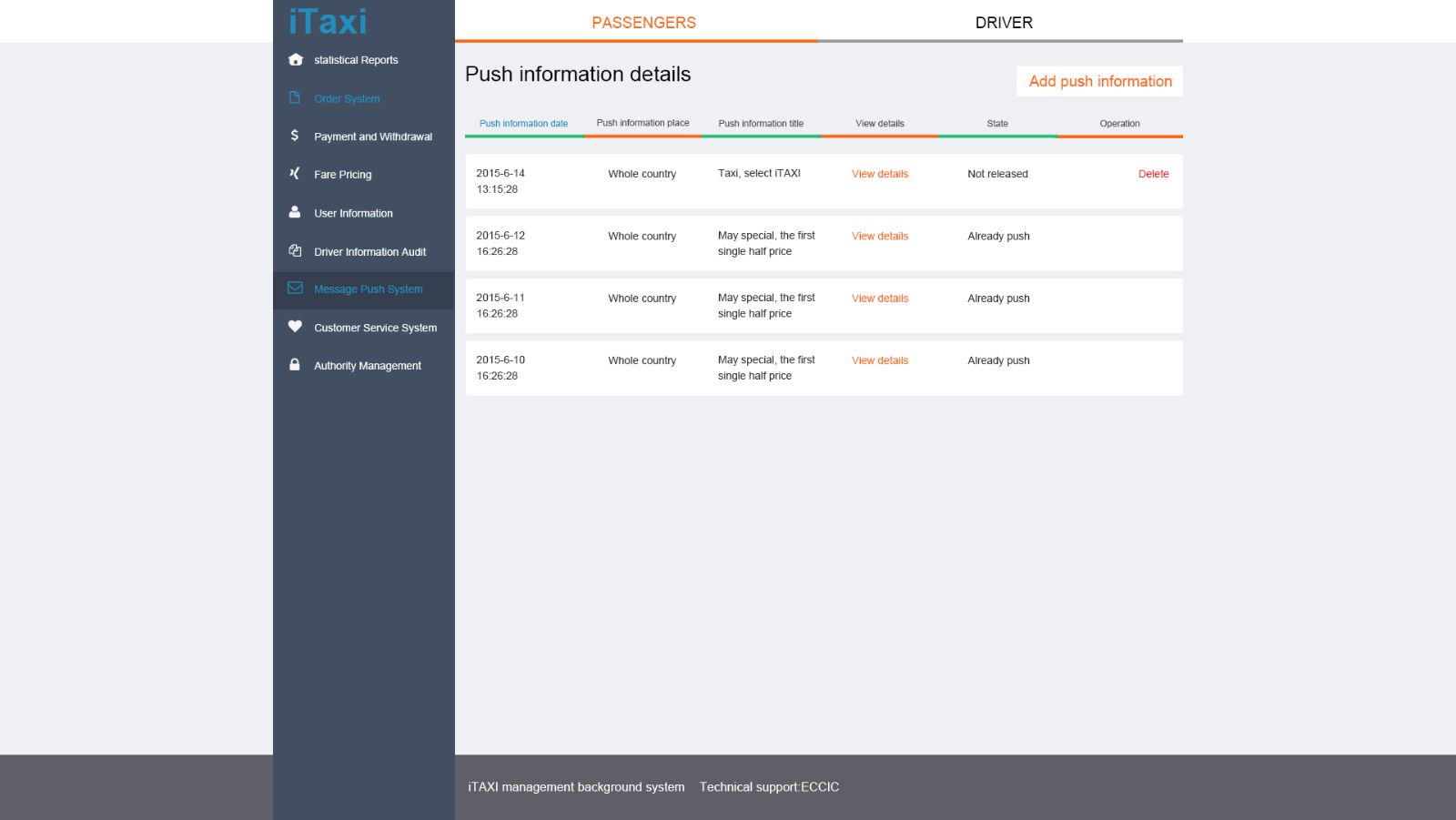
Task: Select the PASSENGERS tab
Action: click(643, 23)
